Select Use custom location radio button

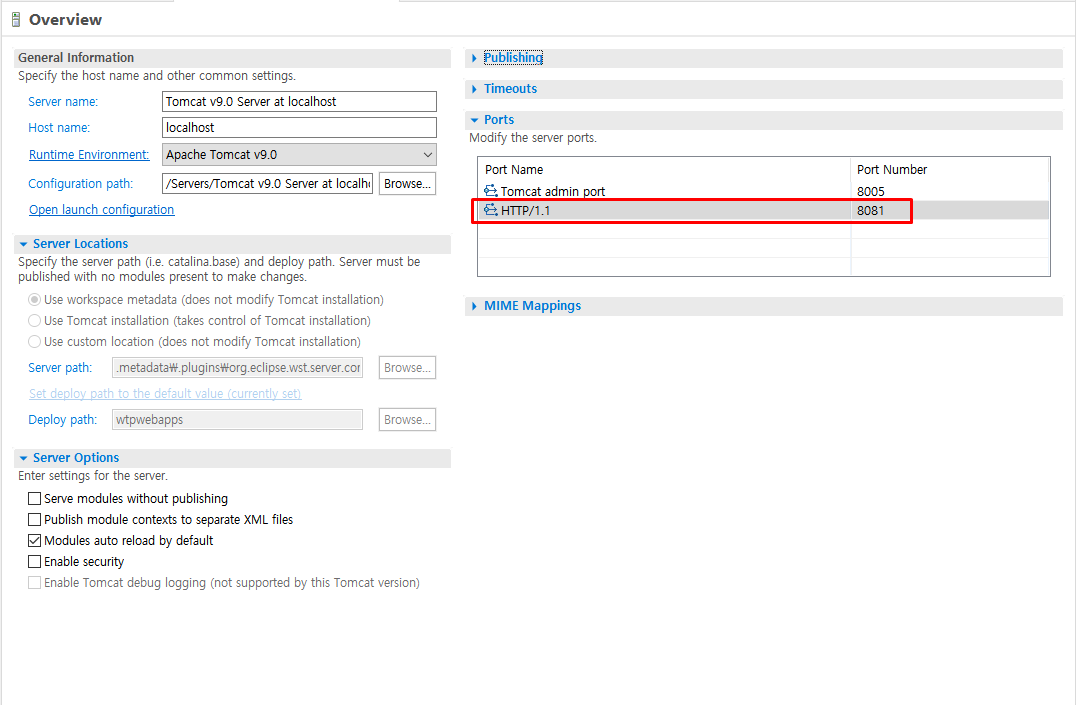[34, 341]
